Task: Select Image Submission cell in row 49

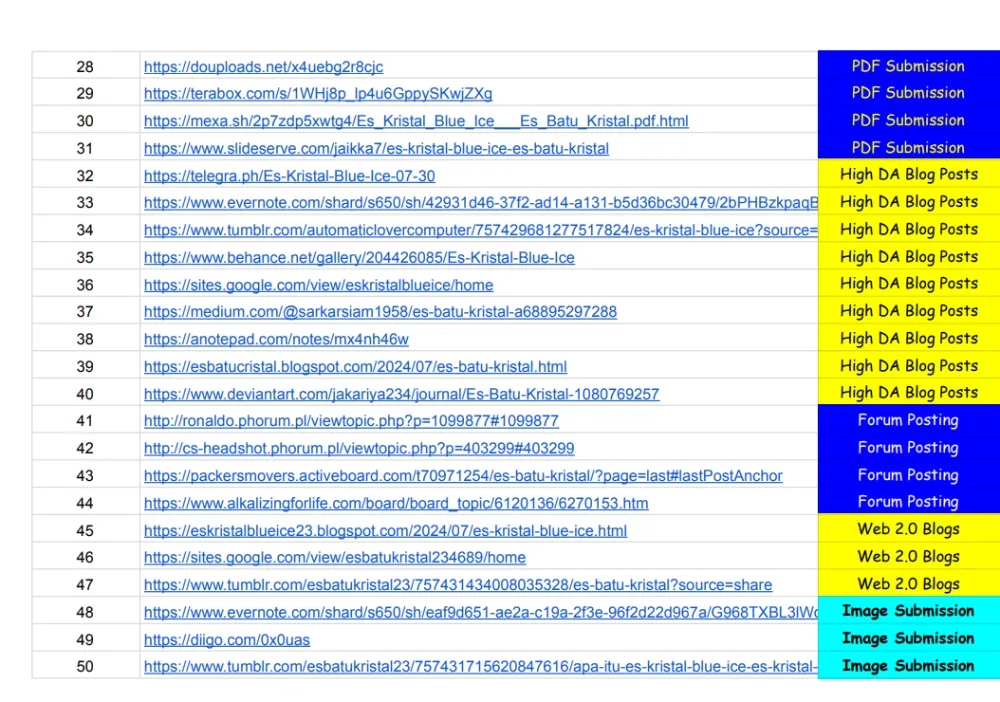Action: (x=909, y=638)
